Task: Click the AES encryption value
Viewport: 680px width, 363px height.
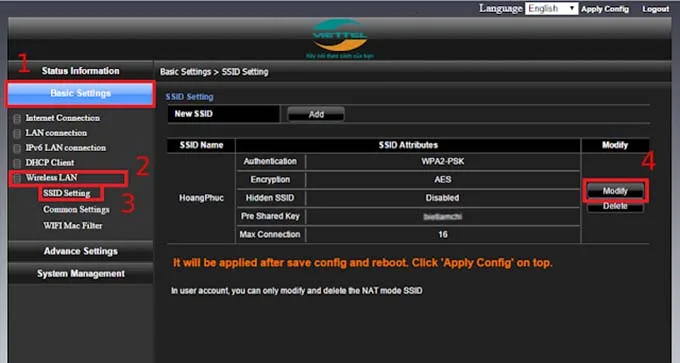Action: (443, 180)
